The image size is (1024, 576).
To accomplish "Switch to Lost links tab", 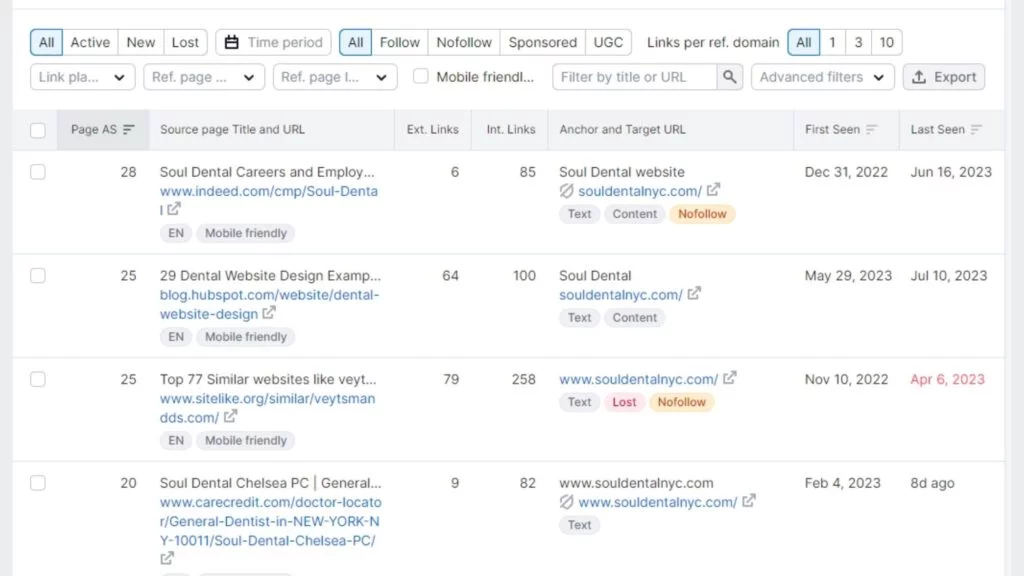I will point(185,42).
